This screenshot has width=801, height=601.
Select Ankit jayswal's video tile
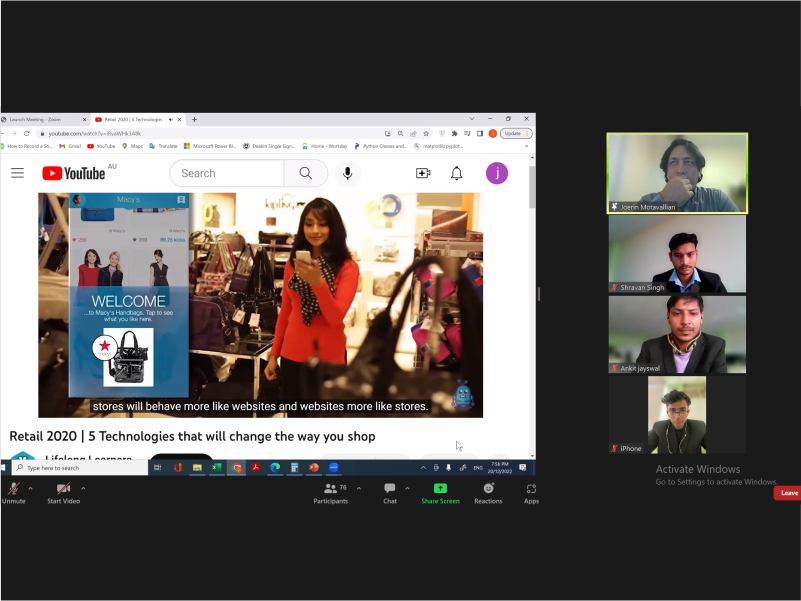pos(677,334)
